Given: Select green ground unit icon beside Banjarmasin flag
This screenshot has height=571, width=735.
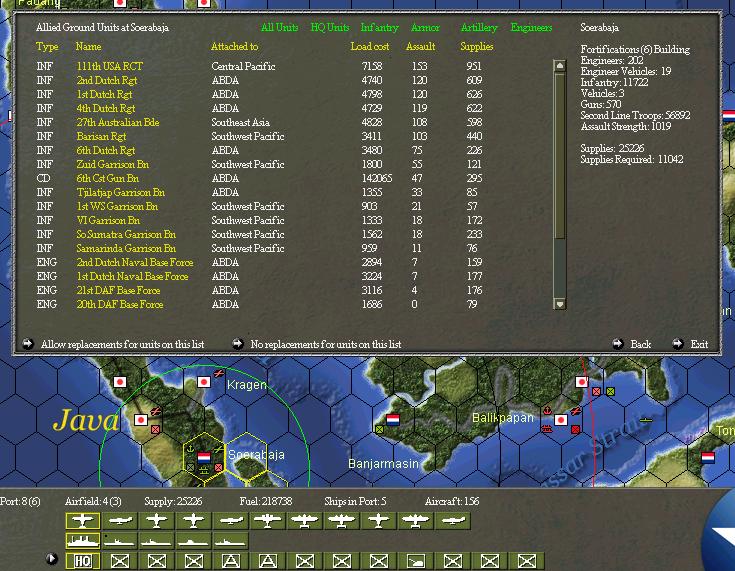Looking at the screenshot, I should point(379,428).
